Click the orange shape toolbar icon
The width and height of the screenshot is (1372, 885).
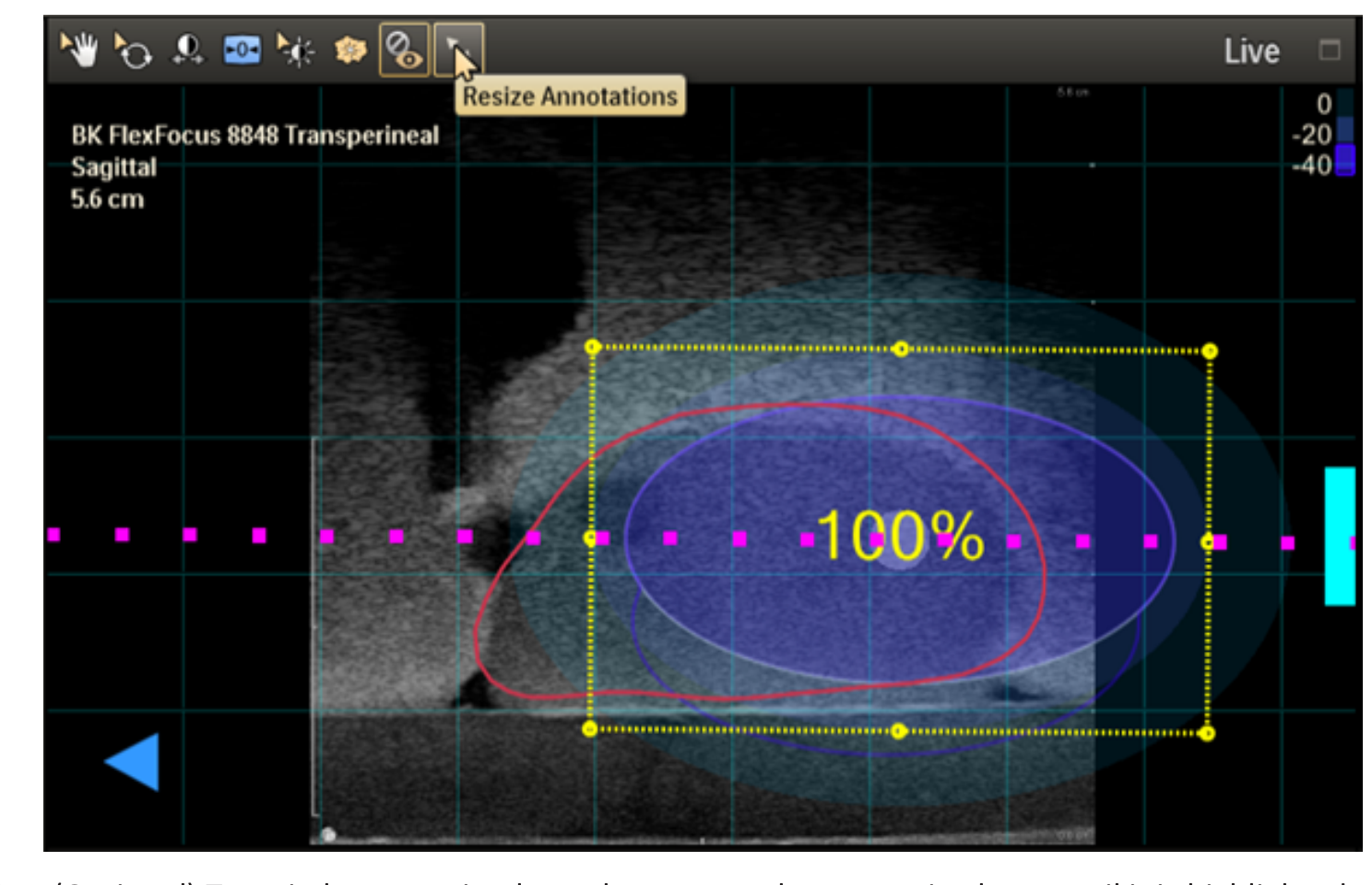pyautogui.click(x=350, y=50)
